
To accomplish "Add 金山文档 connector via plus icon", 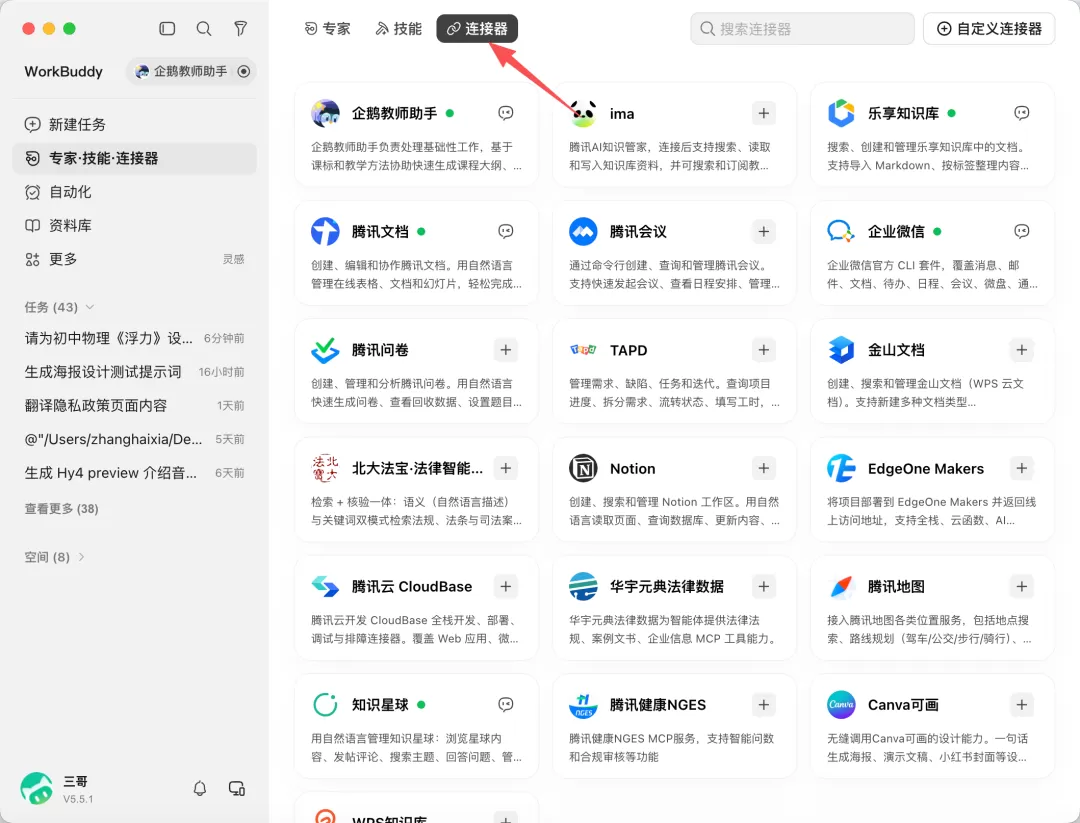I will coord(1021,350).
